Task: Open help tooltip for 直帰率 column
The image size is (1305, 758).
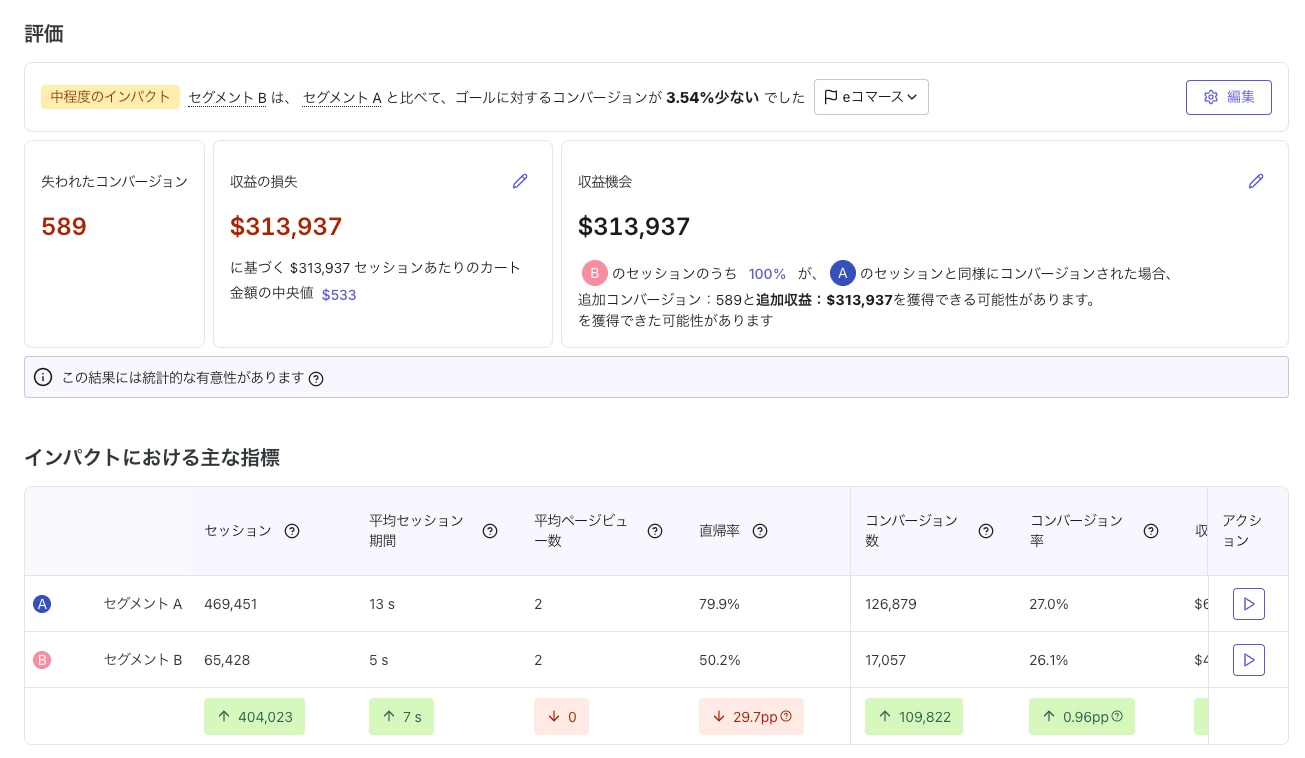Action: tap(760, 531)
